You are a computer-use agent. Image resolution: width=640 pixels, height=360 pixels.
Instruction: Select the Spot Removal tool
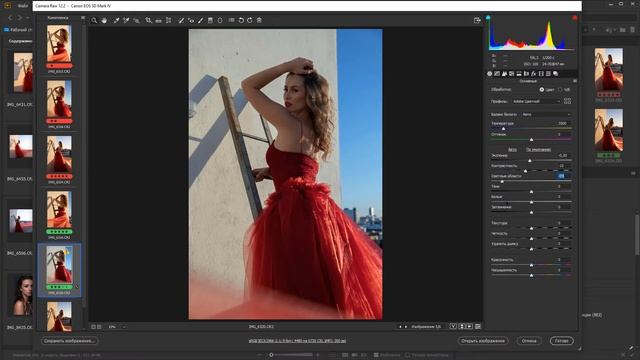click(181, 20)
